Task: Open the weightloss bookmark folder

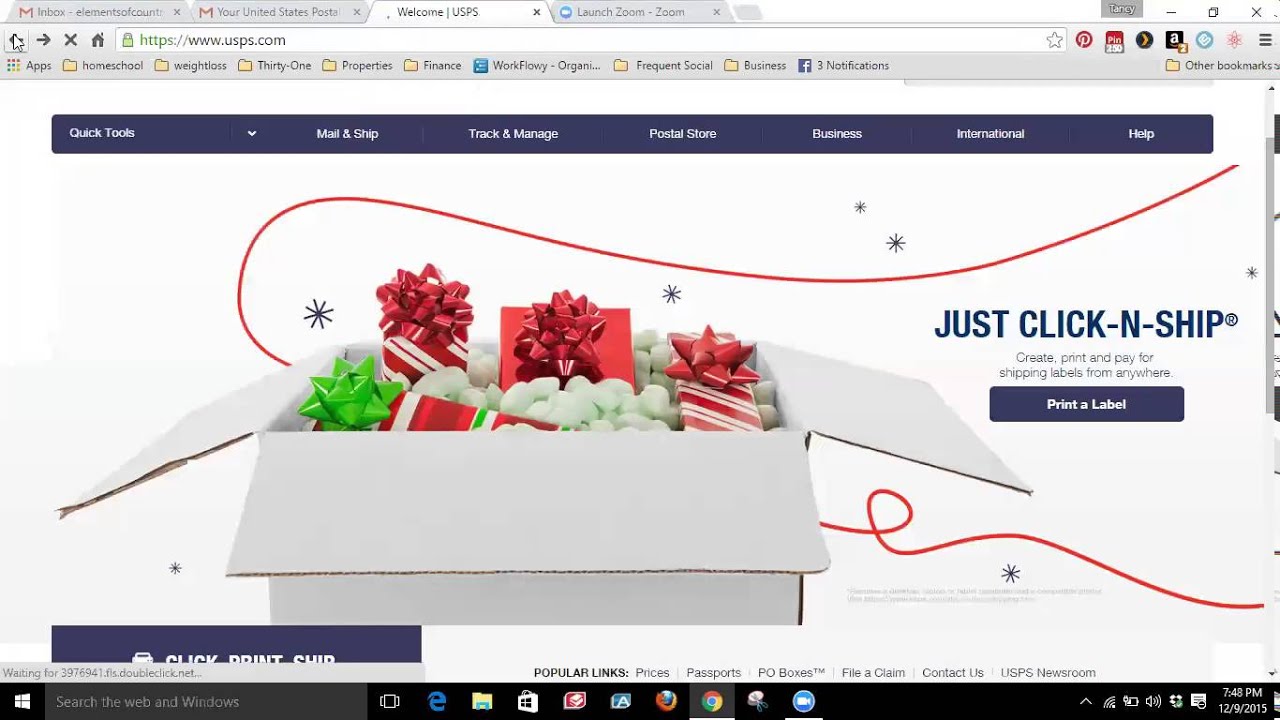Action: [x=191, y=65]
